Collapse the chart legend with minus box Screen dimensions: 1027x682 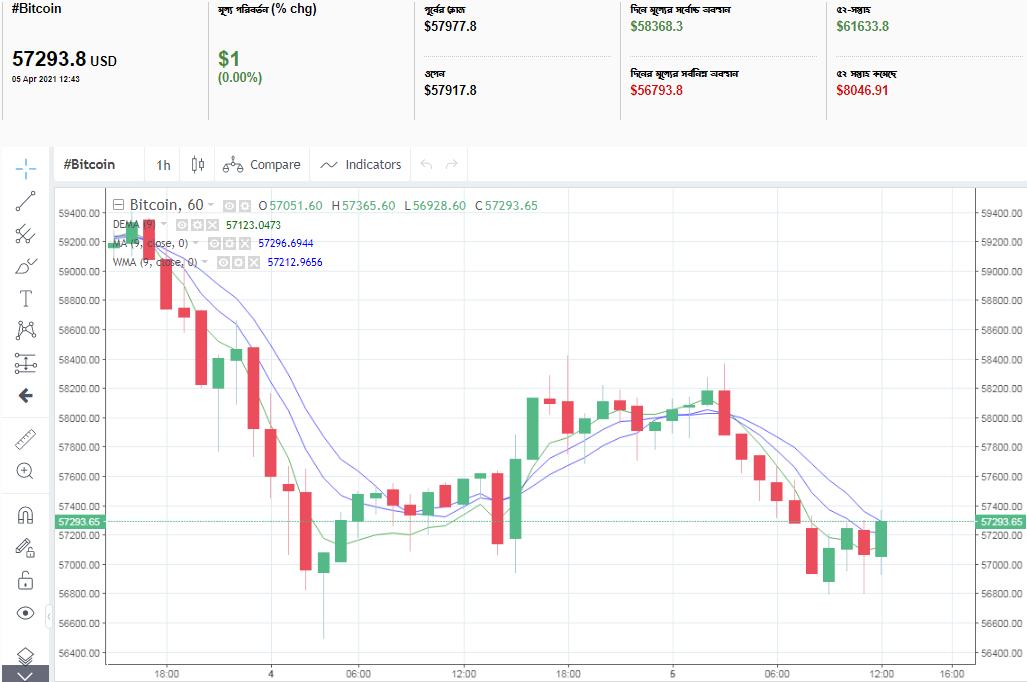click(119, 204)
